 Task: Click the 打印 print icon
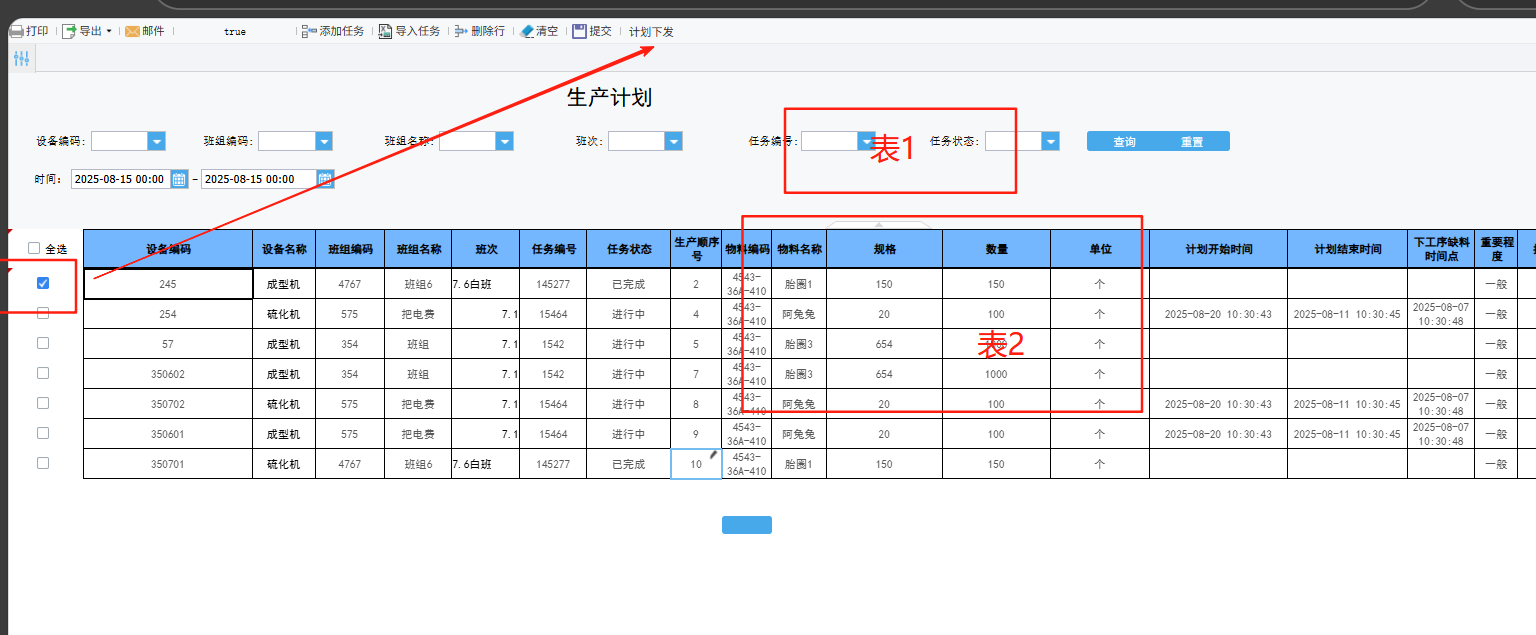coord(17,31)
